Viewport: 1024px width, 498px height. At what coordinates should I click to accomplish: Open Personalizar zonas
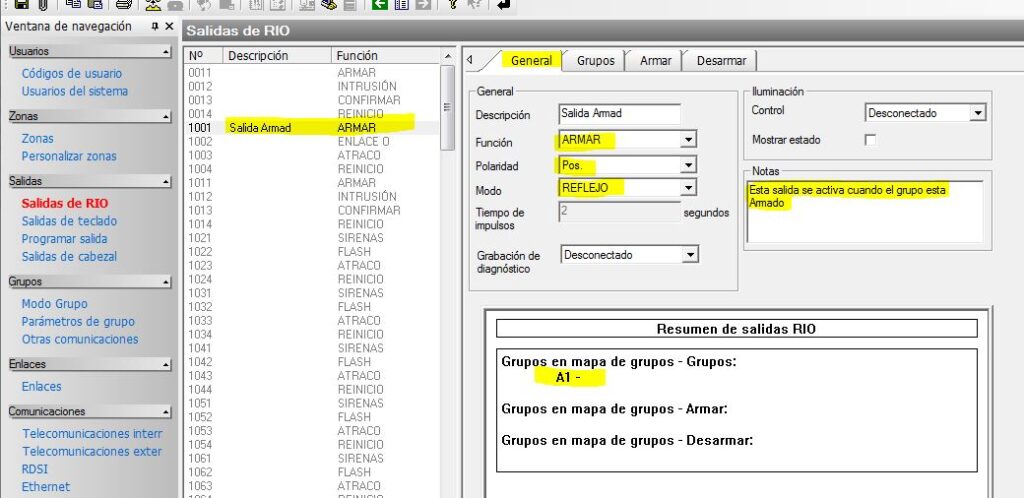(69, 156)
